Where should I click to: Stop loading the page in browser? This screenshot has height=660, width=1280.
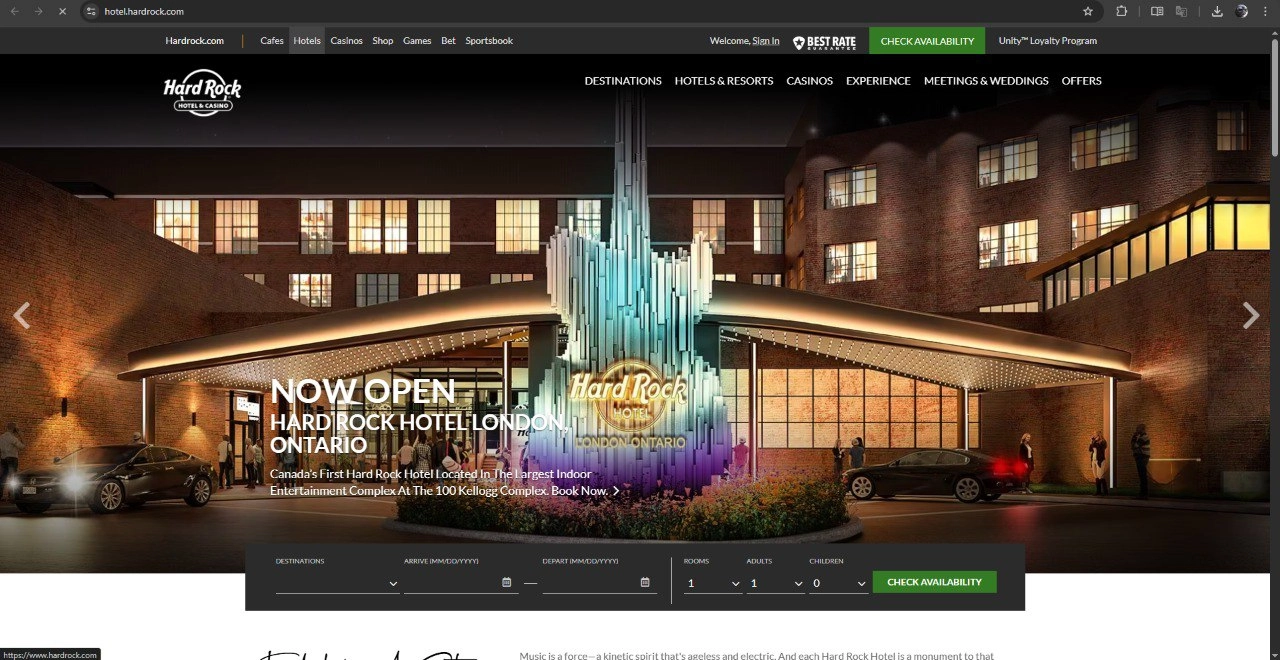pyautogui.click(x=61, y=11)
